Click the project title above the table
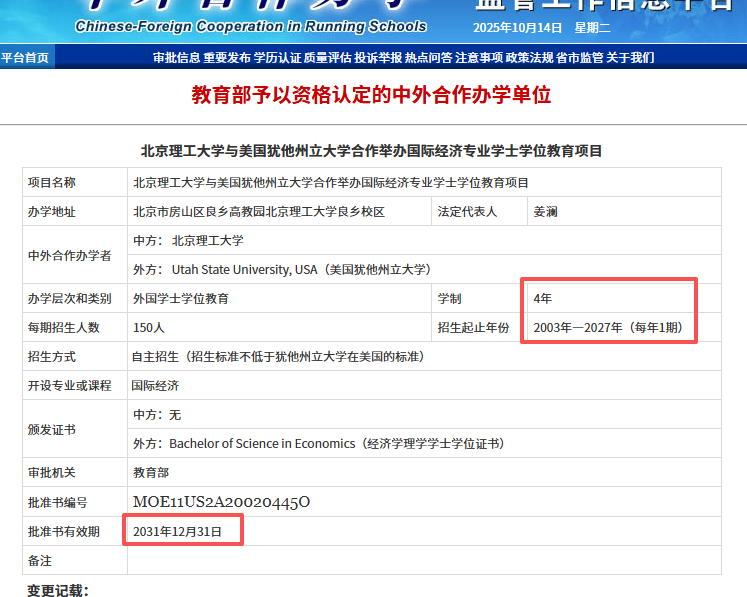Viewport: 747px width, 597px height. 372,152
